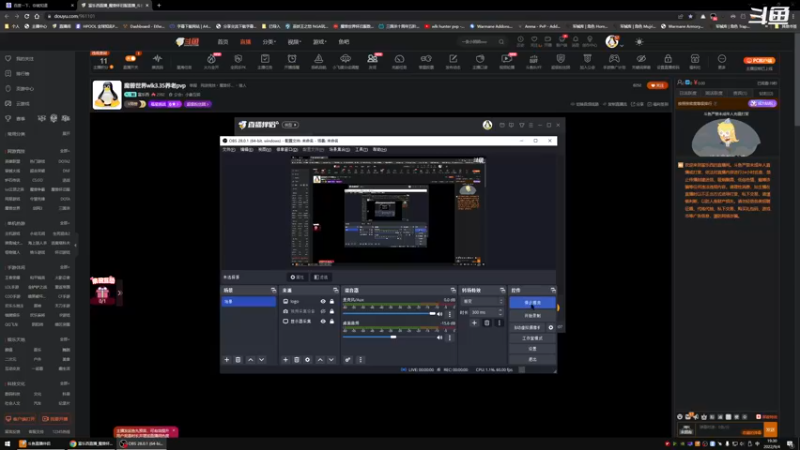Open transition type dropdown in OBS
800x450 pixels.
tap(482, 302)
